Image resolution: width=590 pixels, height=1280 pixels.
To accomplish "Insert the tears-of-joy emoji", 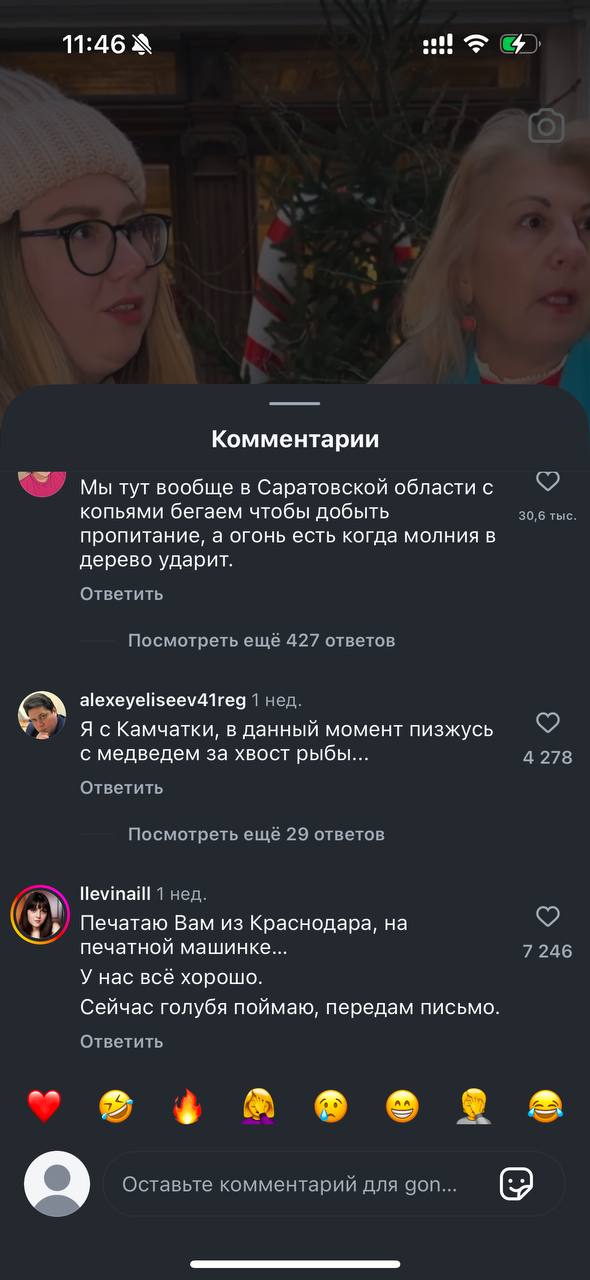I will (546, 1106).
